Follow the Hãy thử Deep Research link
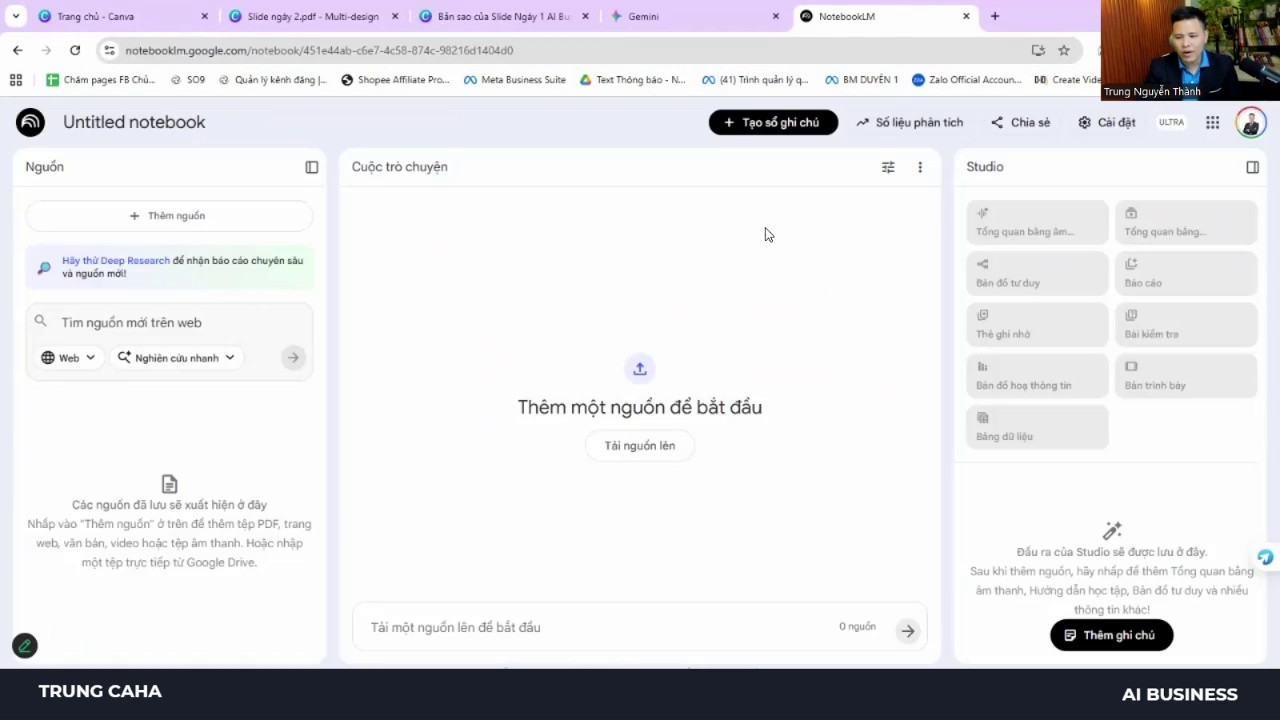1280x720 pixels. click(x=116, y=261)
